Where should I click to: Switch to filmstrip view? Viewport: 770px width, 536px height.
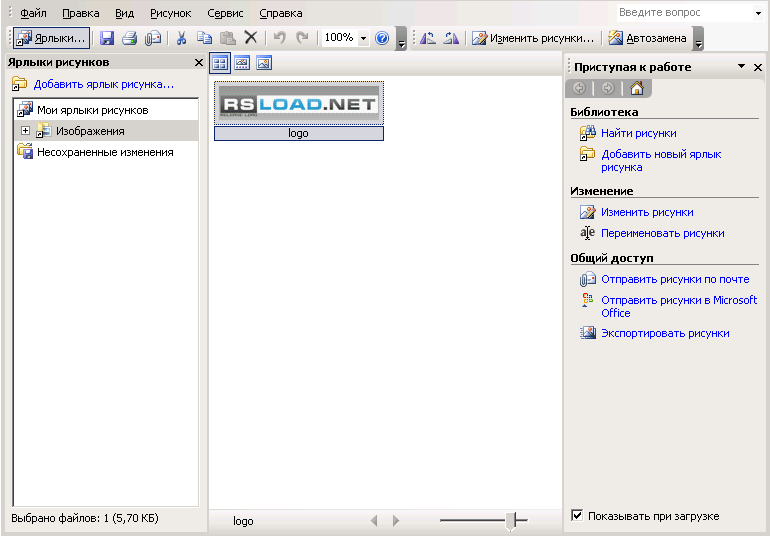point(242,63)
